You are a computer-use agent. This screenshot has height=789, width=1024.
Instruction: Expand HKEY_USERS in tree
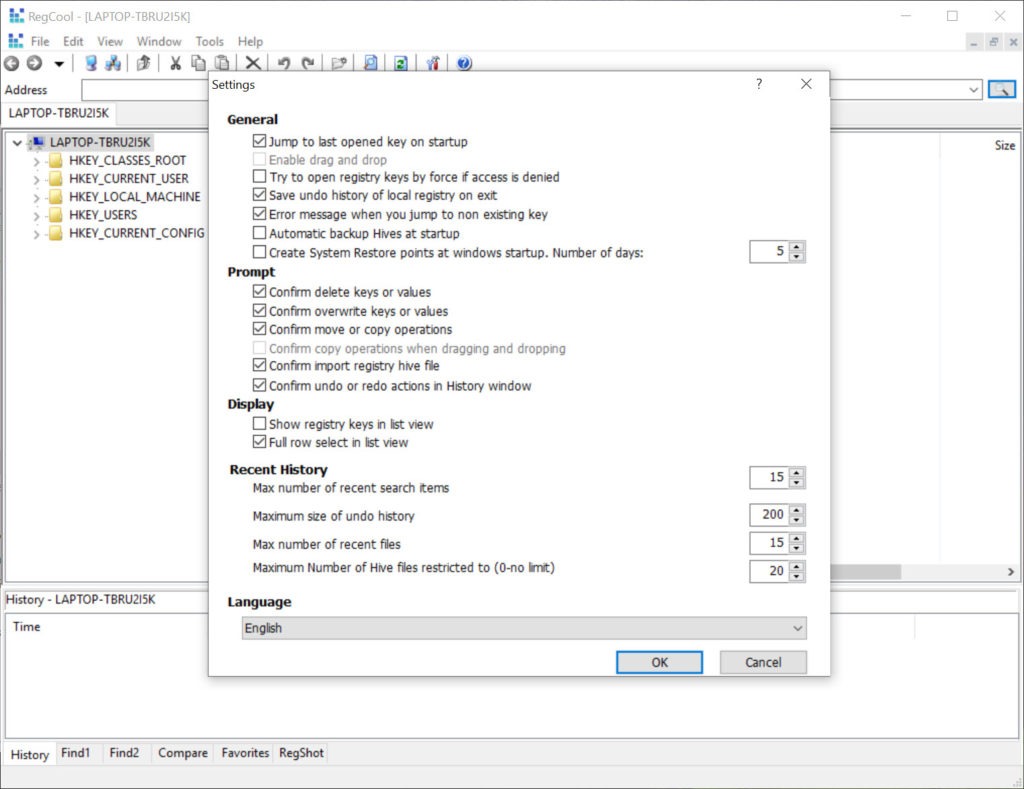[36, 216]
